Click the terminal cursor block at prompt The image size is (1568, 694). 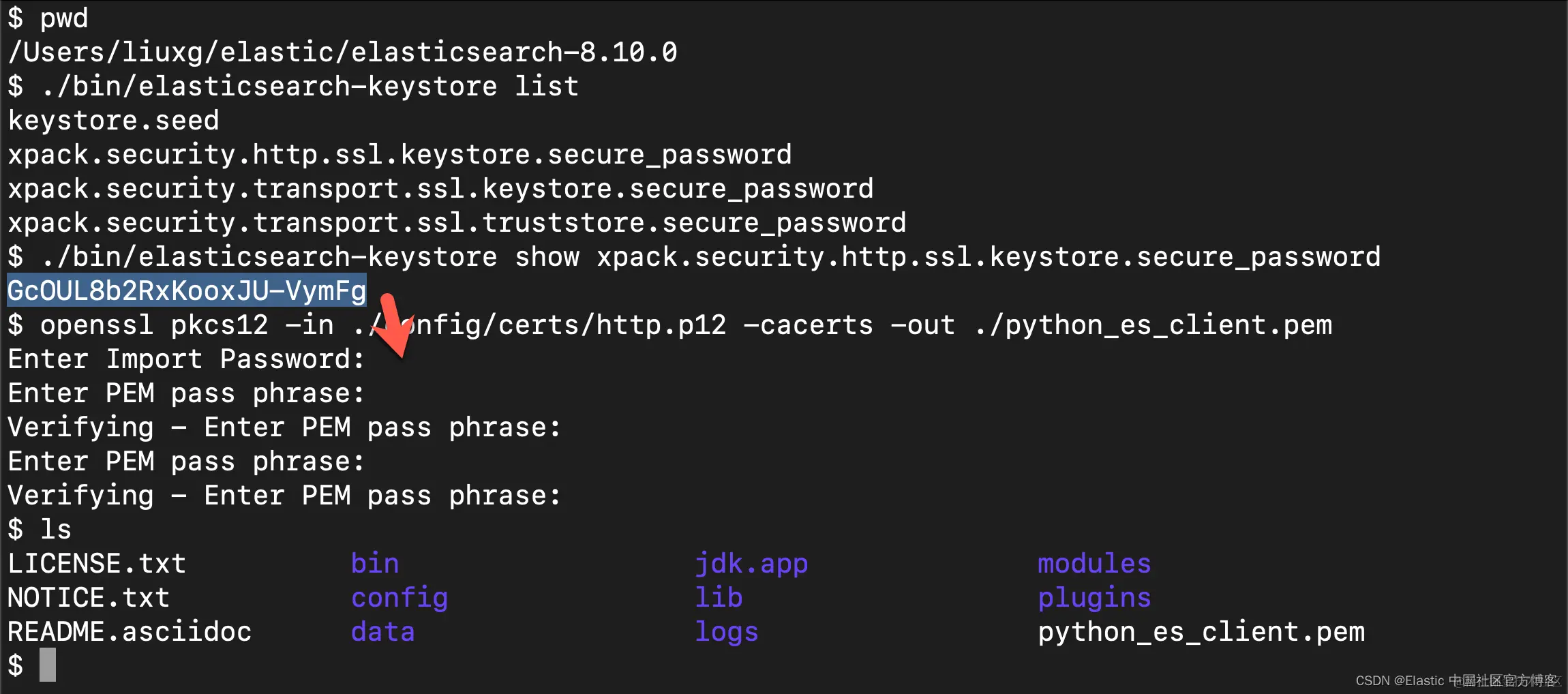point(48,665)
